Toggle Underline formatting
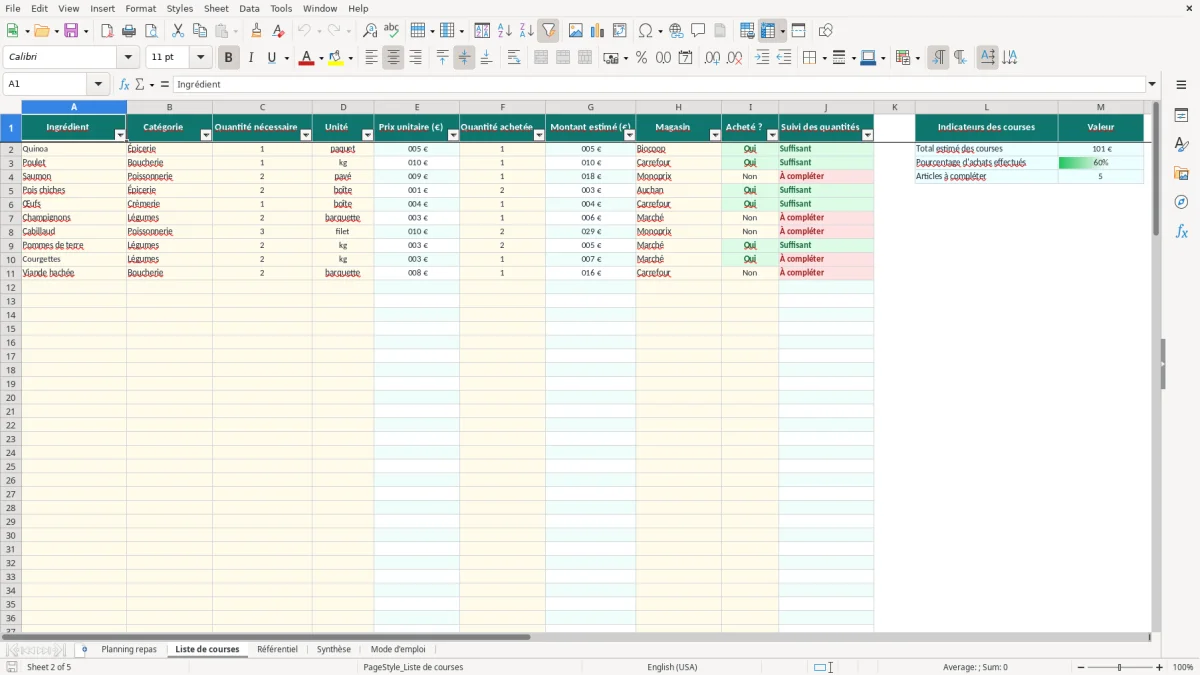 (271, 58)
